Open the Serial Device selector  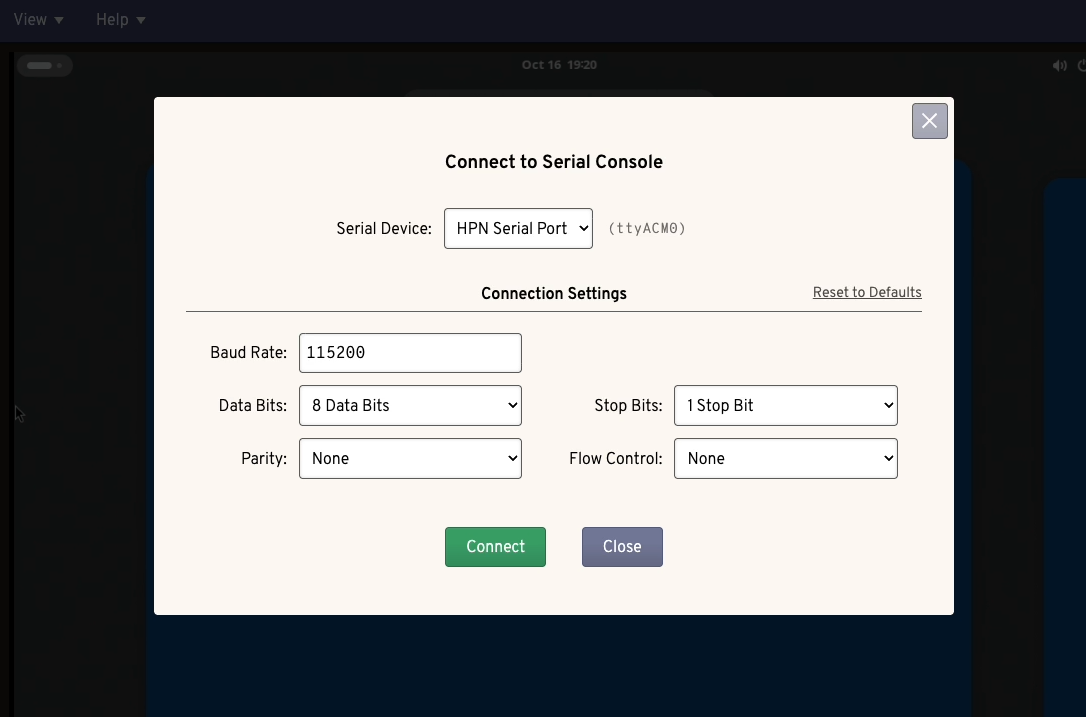tap(518, 228)
